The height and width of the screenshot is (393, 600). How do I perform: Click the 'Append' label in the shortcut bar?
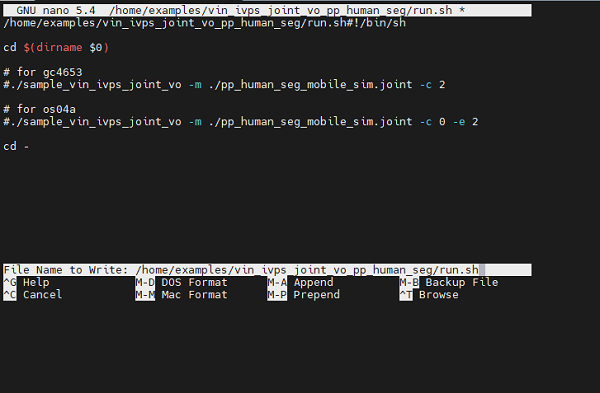[x=313, y=282]
